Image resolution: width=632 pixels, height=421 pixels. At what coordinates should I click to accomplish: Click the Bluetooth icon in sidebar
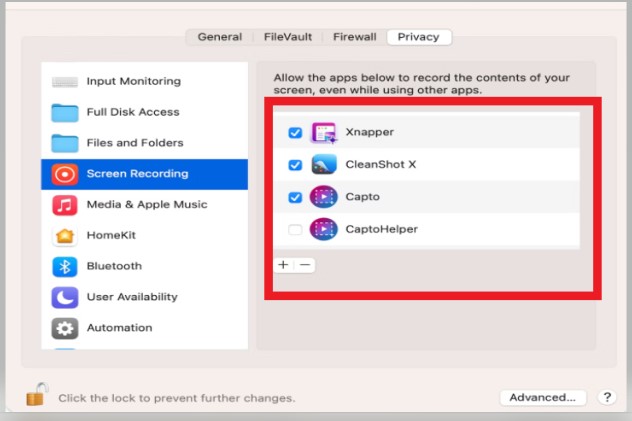tap(64, 266)
